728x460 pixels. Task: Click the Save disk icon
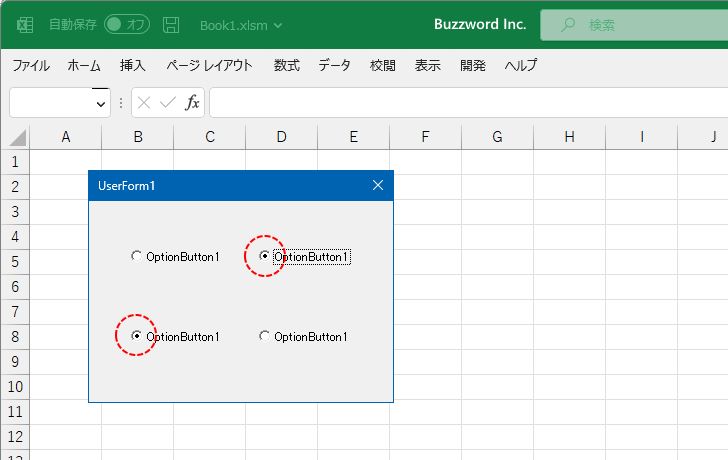click(171, 25)
